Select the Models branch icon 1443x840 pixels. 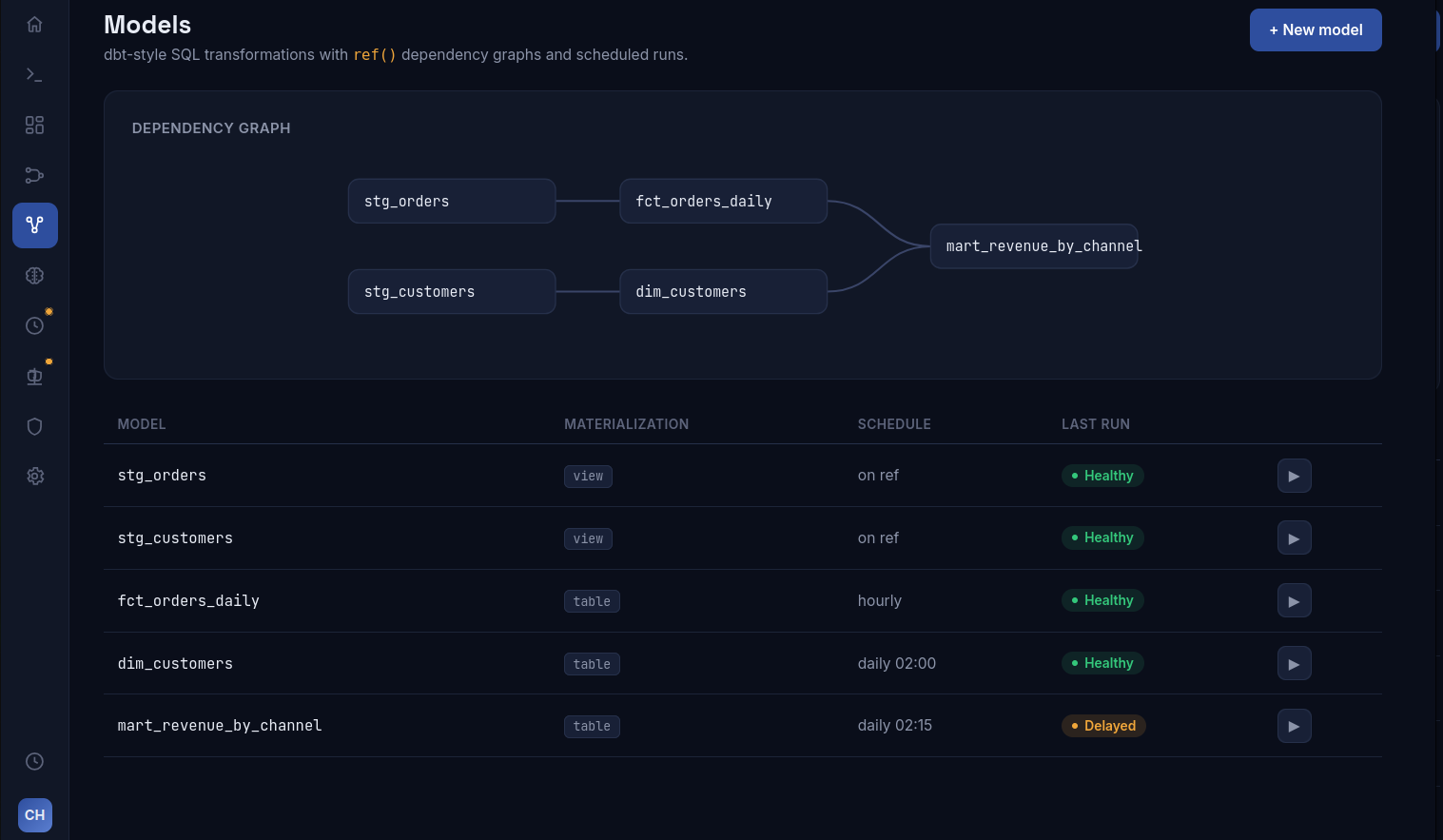pos(34,225)
